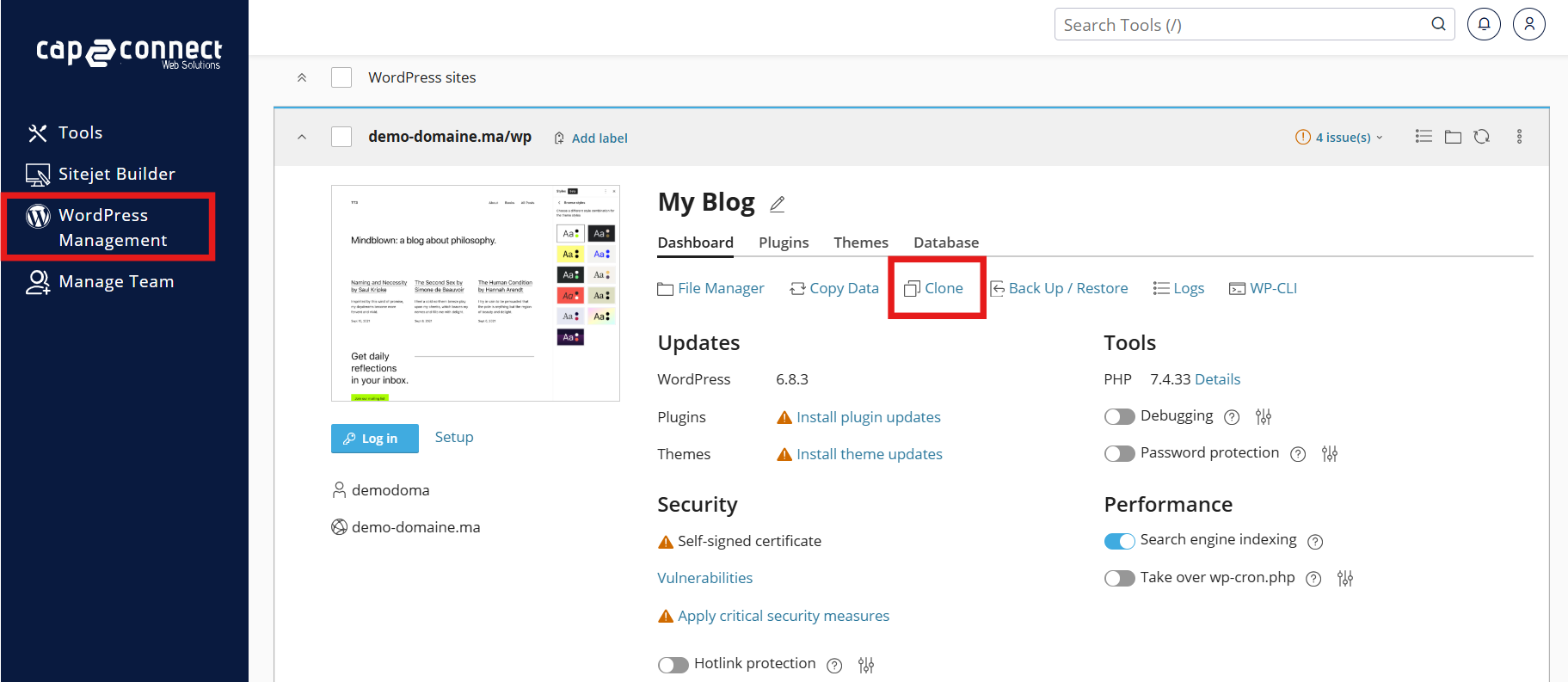
Task: Open the Logs link
Action: tap(1178, 288)
